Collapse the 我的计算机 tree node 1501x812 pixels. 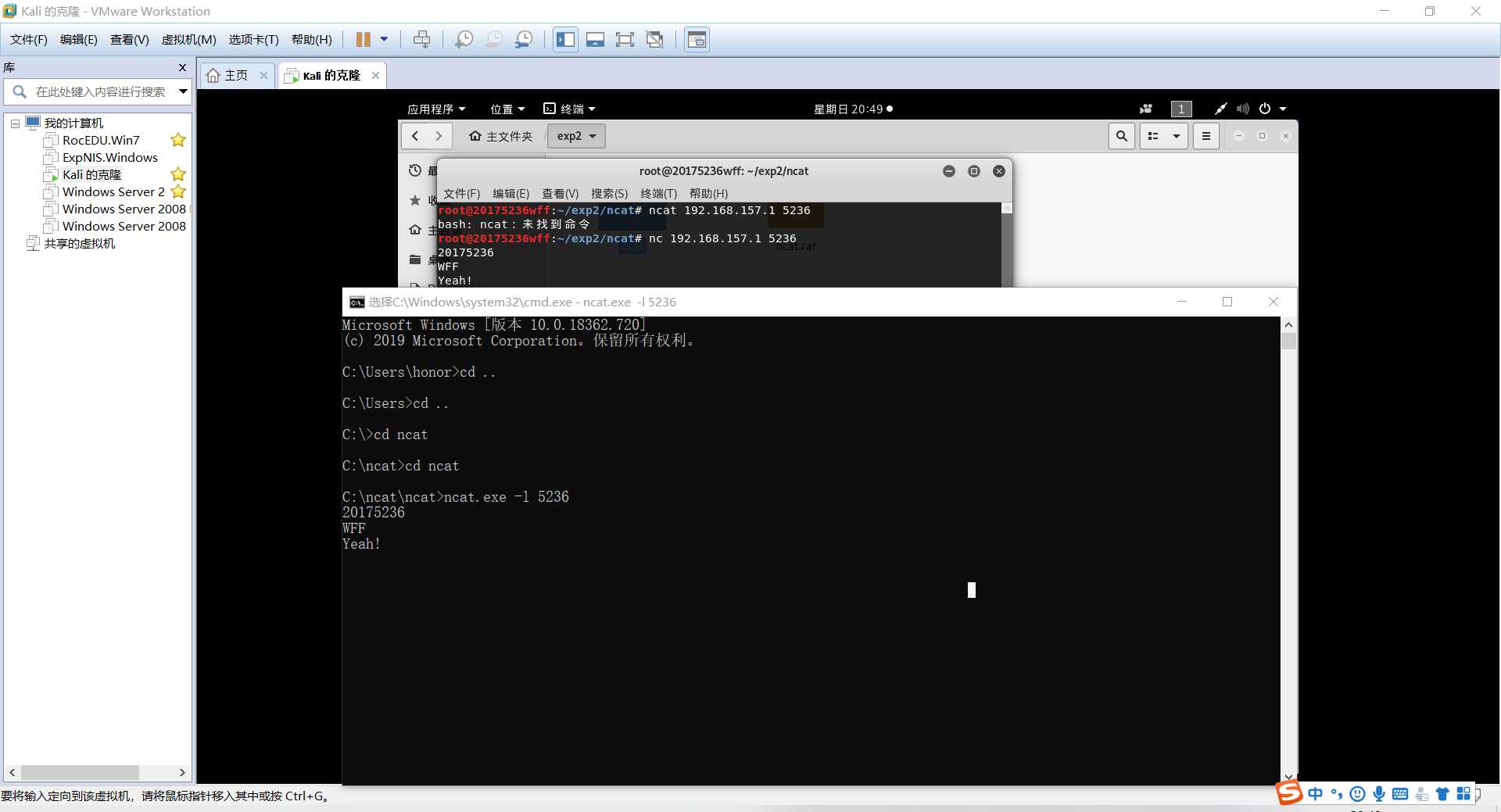click(x=15, y=123)
